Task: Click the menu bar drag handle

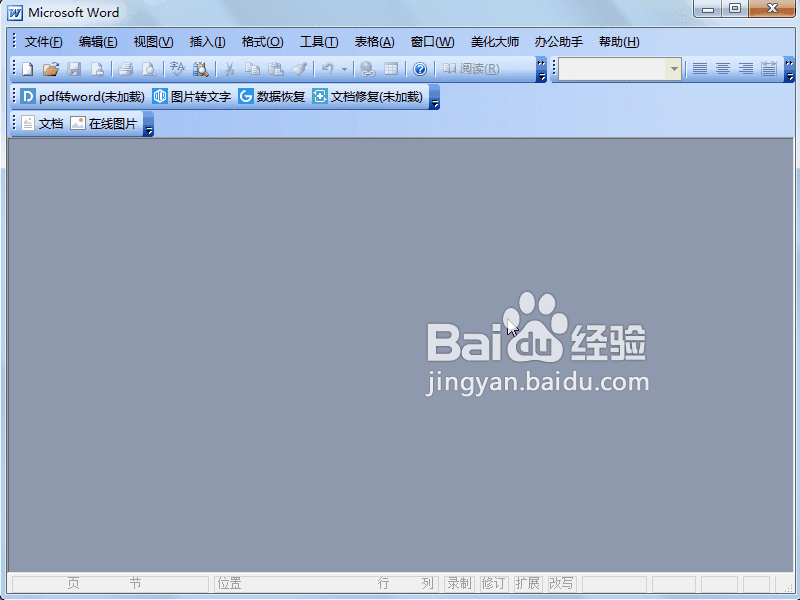Action: pyautogui.click(x=14, y=41)
